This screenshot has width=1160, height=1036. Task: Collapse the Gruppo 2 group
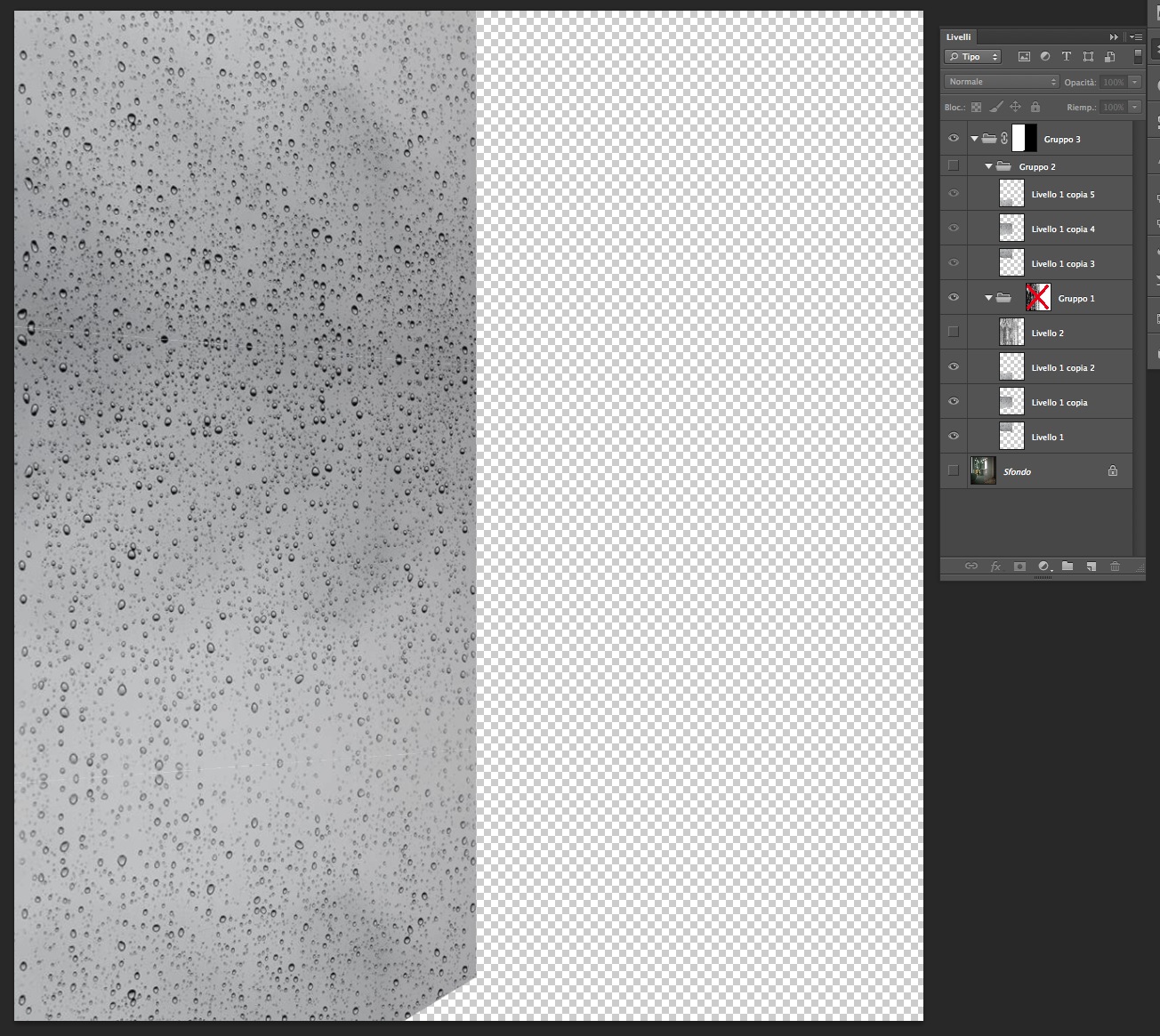tap(988, 166)
